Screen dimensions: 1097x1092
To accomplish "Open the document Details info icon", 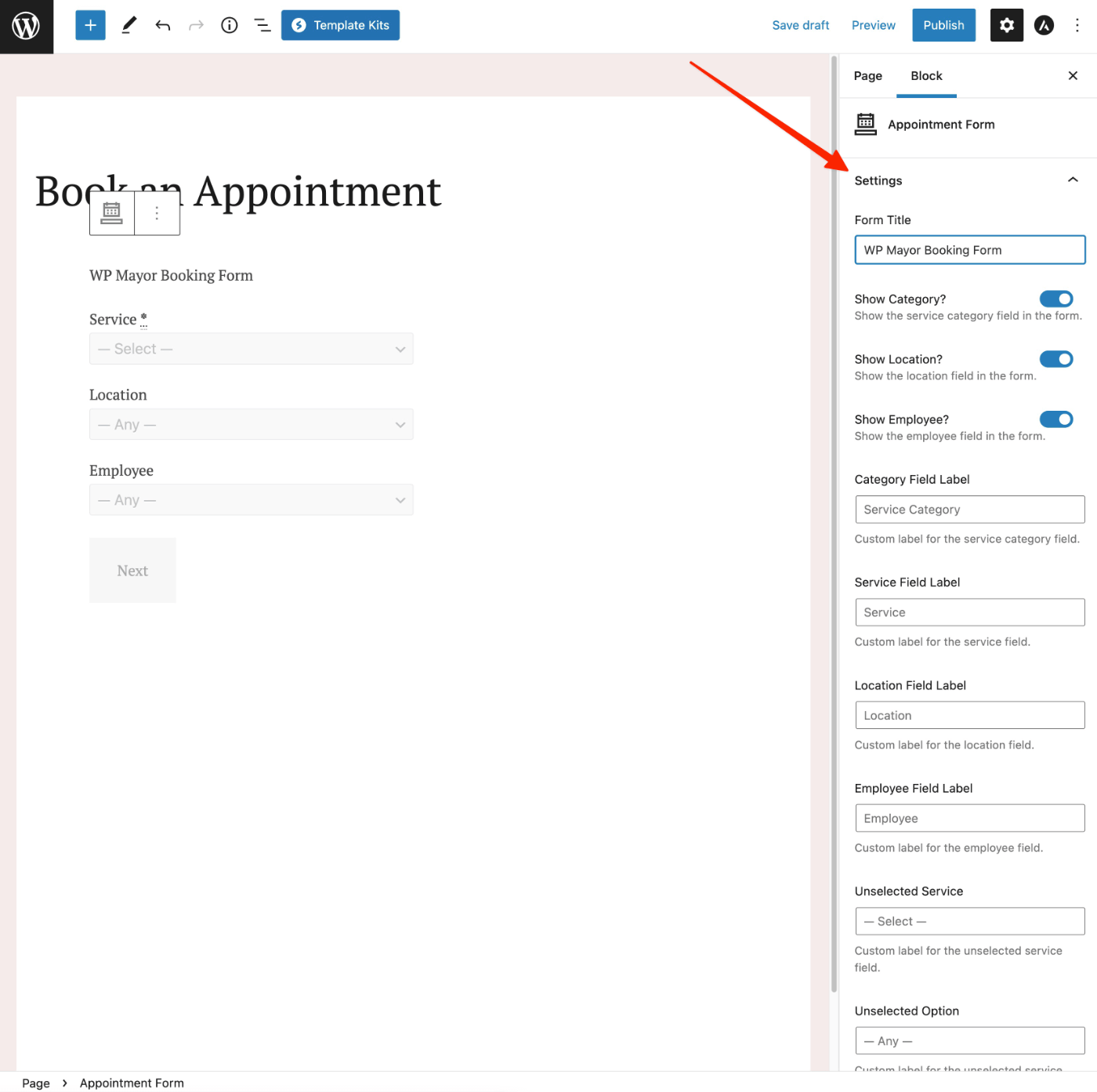I will tap(230, 25).
